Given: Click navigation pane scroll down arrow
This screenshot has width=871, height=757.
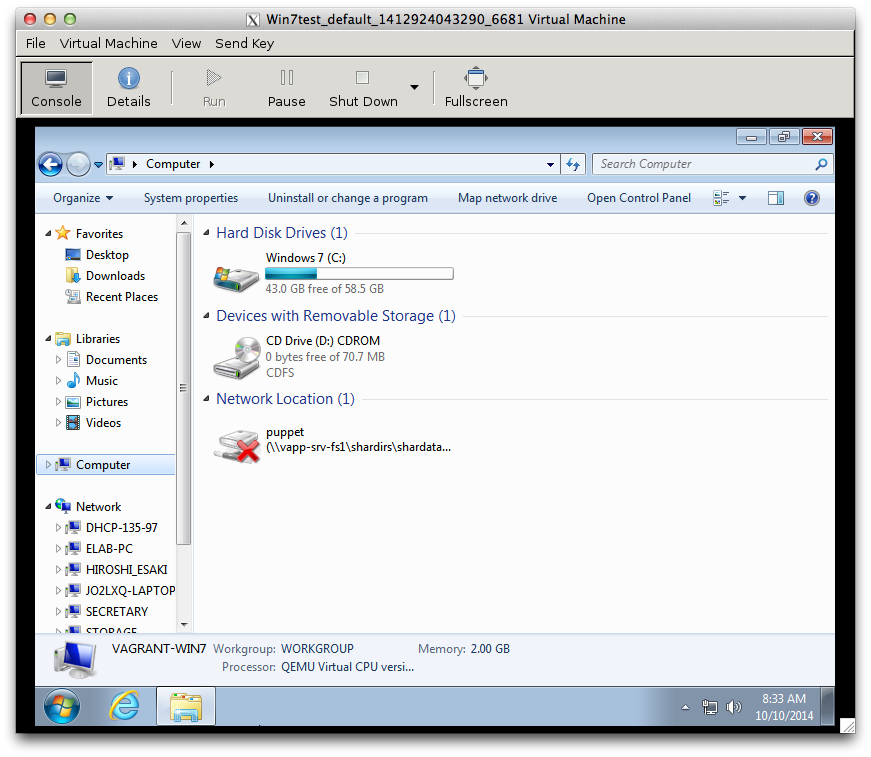Looking at the screenshot, I should pos(184,625).
